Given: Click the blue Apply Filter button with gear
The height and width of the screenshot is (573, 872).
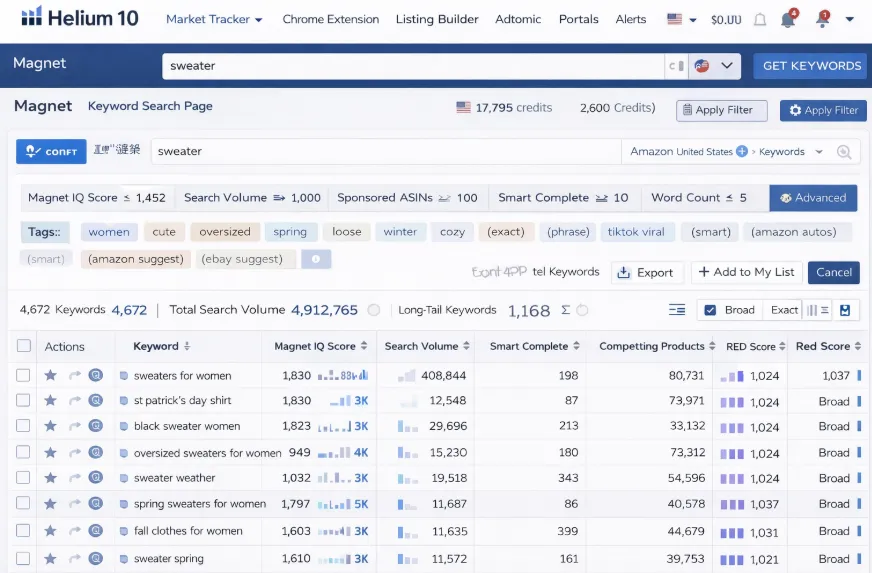Looking at the screenshot, I should (823, 110).
